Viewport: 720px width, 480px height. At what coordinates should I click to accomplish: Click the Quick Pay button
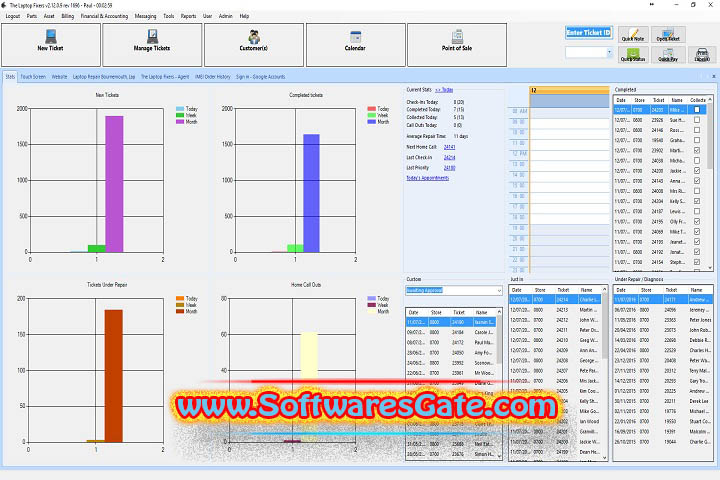668,55
